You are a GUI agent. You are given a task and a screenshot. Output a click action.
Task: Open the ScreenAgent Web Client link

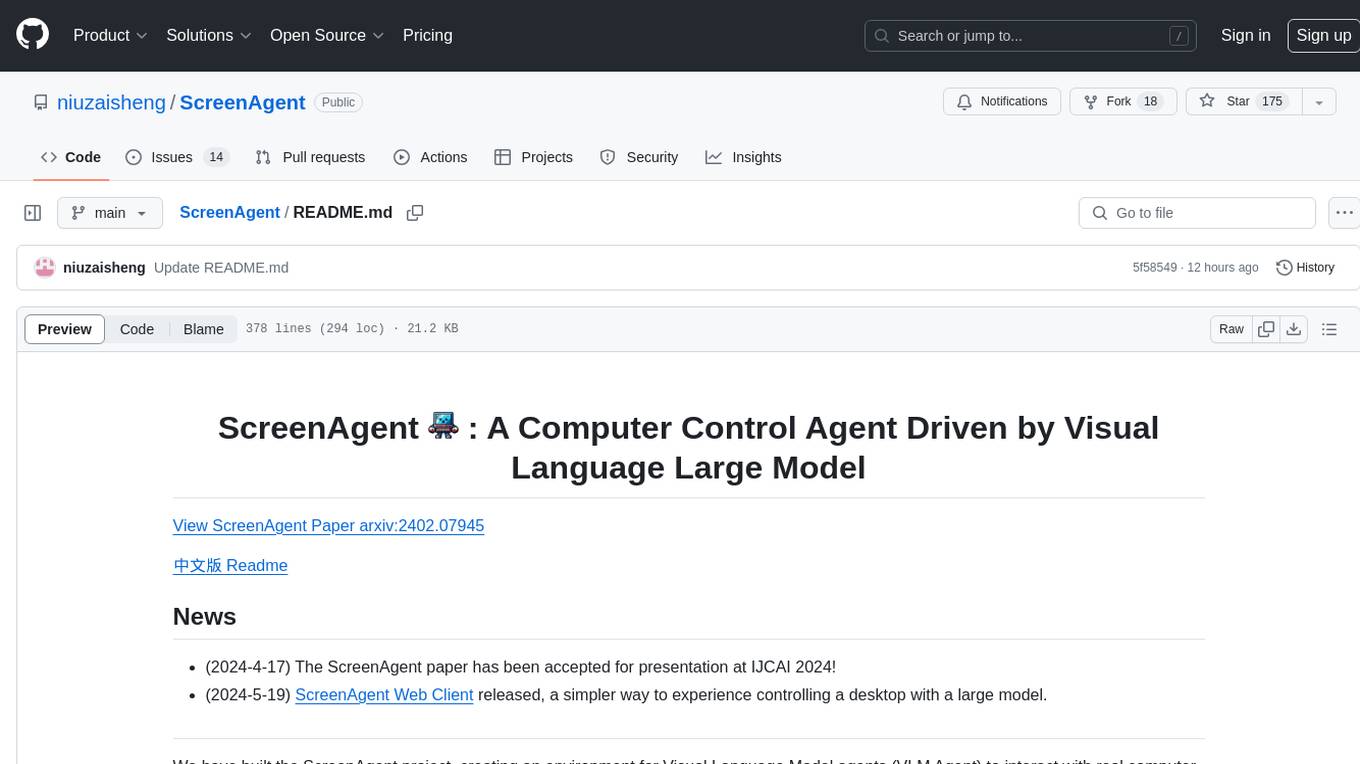384,695
